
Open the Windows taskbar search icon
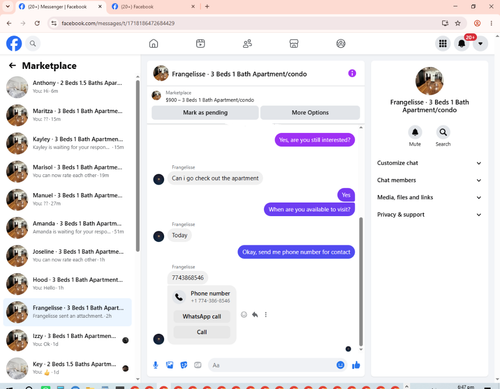[29, 387]
